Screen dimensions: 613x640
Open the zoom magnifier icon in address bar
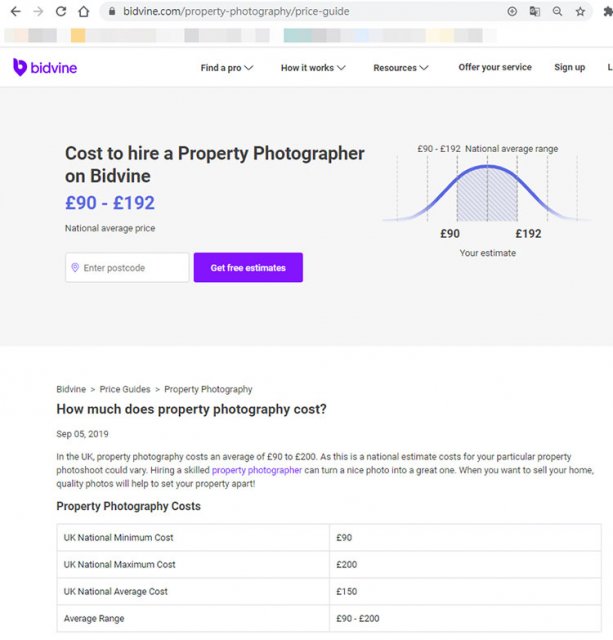point(557,11)
